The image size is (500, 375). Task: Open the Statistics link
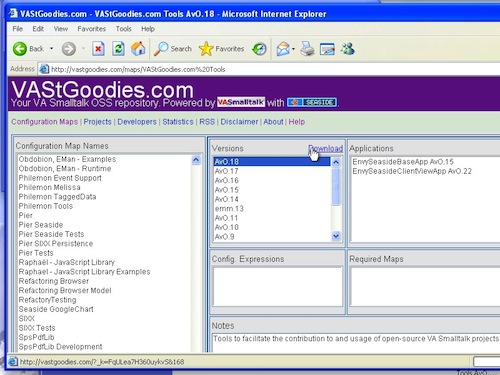click(x=178, y=122)
